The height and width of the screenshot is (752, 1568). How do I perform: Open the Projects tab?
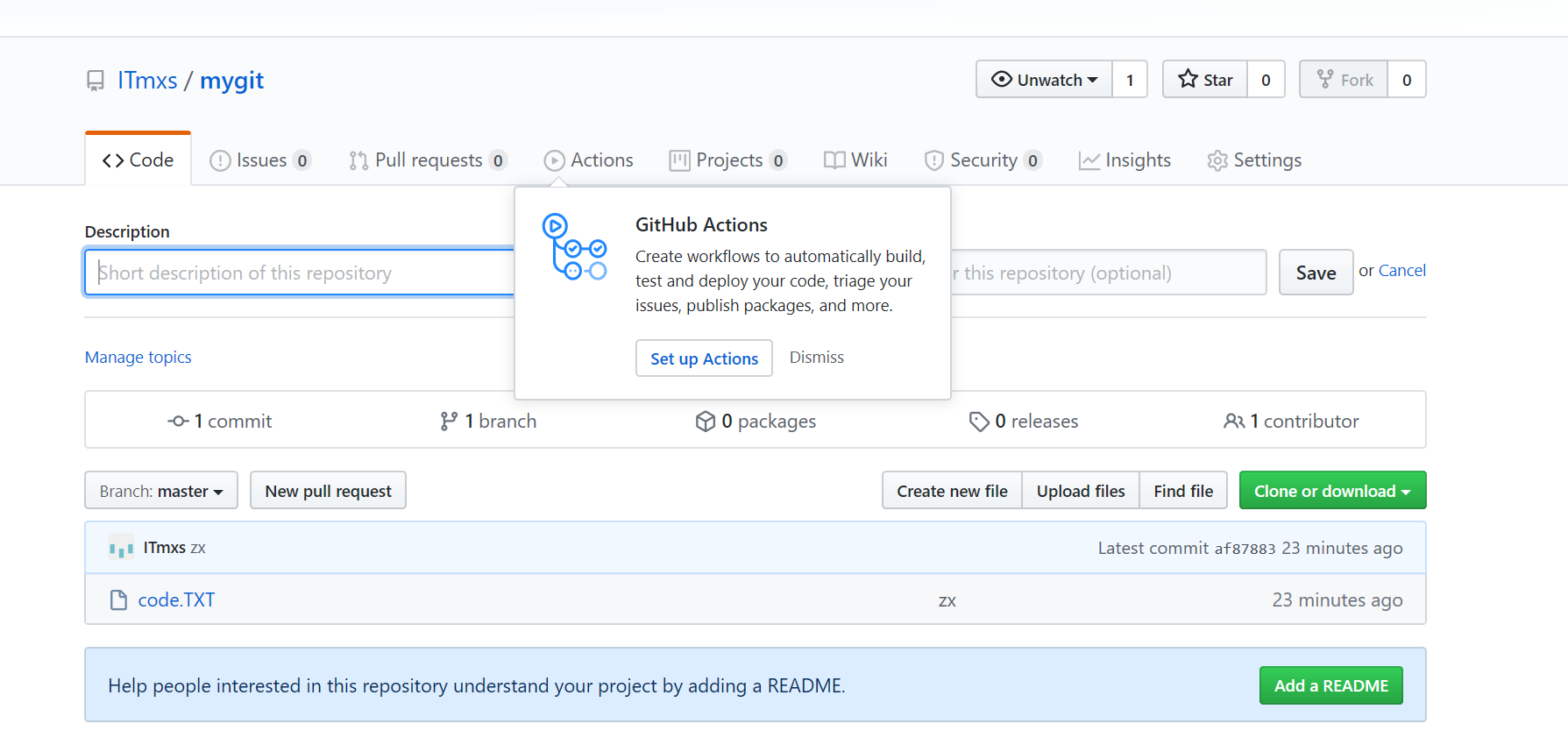[x=728, y=160]
